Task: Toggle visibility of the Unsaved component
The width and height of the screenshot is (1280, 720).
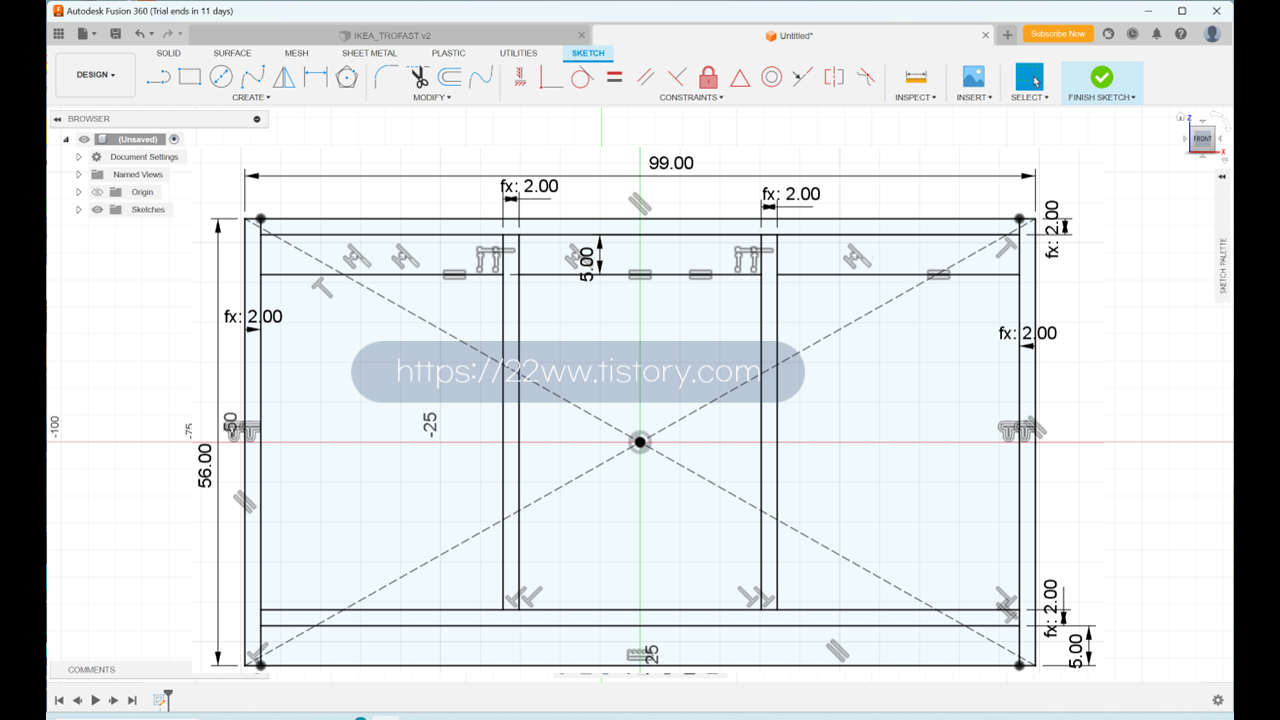Action: coord(84,139)
